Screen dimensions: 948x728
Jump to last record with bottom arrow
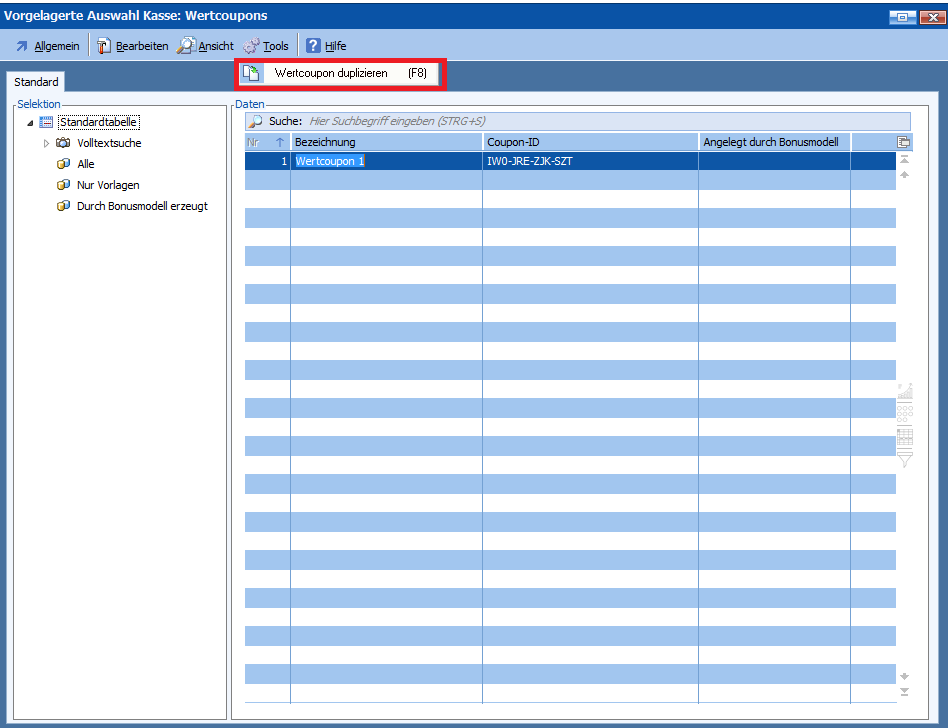(904, 691)
